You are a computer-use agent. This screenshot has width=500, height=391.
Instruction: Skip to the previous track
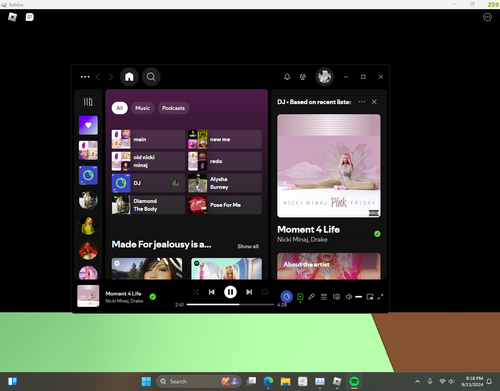(212, 292)
